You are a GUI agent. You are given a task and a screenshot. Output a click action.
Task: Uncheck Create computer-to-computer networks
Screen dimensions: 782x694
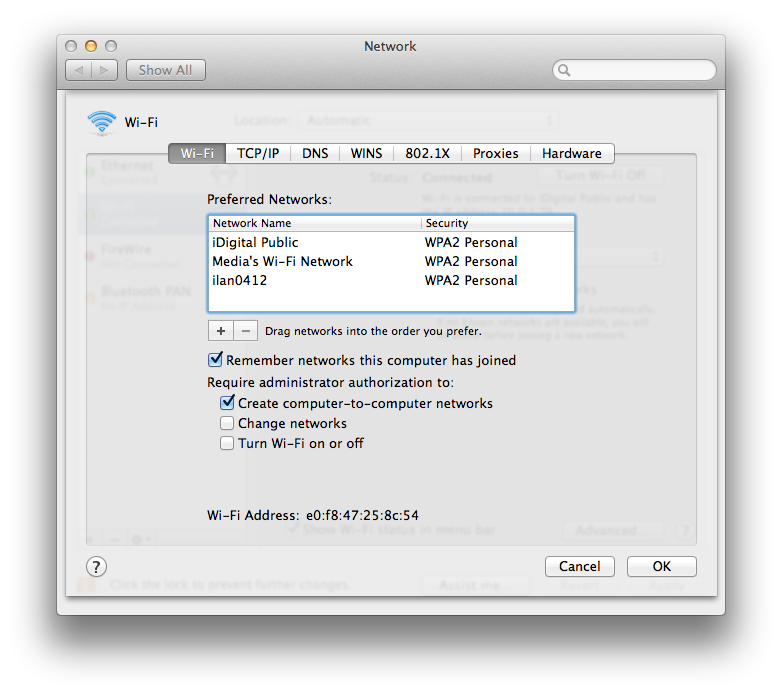point(227,402)
